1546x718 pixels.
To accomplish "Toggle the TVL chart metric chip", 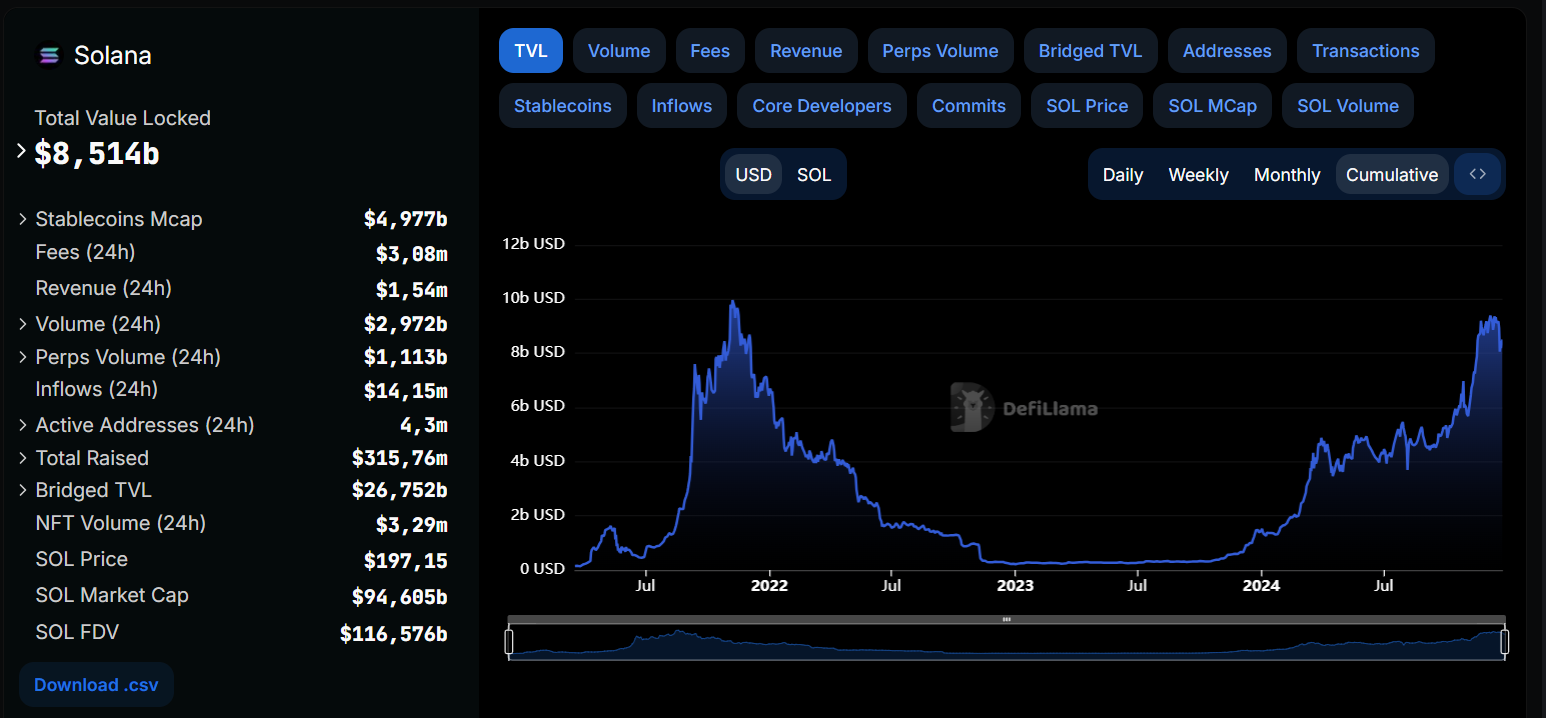I will (x=531, y=51).
